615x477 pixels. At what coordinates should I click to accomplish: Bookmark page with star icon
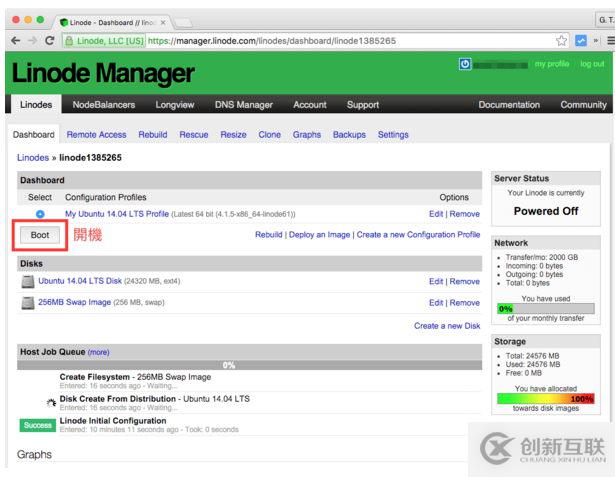click(x=561, y=40)
